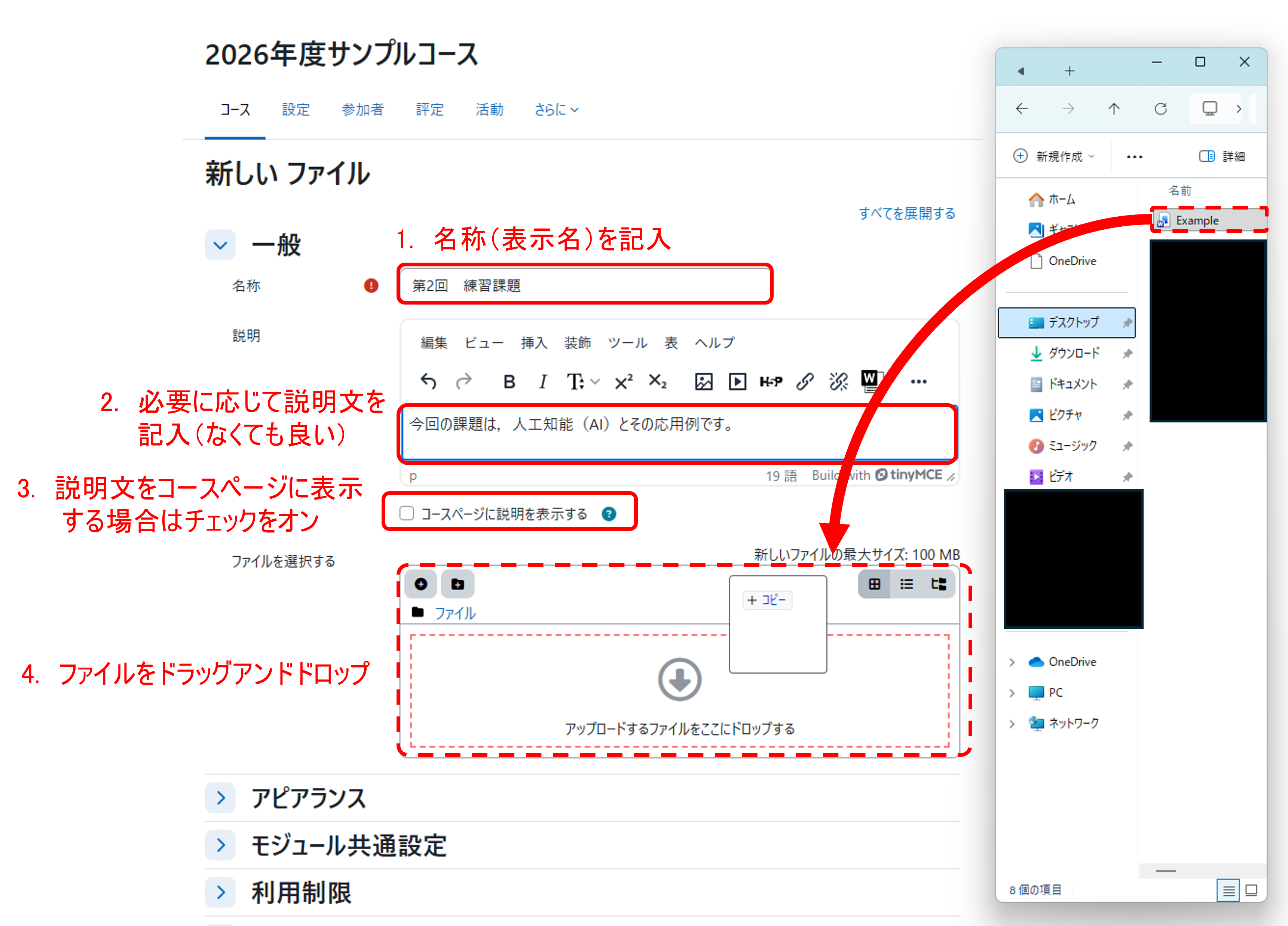Add a file with the plus icon
1288x926 pixels.
[421, 584]
